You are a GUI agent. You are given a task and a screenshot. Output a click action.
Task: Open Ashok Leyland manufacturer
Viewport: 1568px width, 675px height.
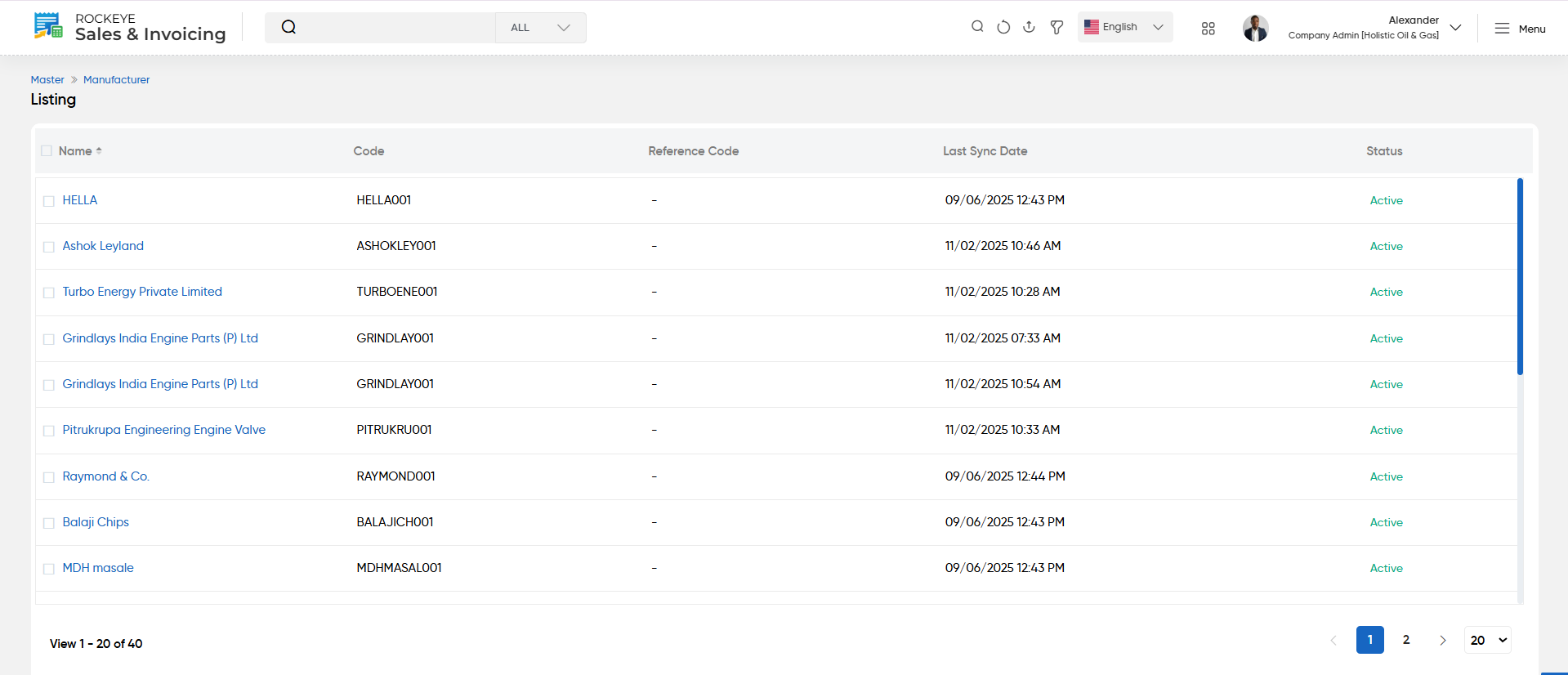(103, 246)
